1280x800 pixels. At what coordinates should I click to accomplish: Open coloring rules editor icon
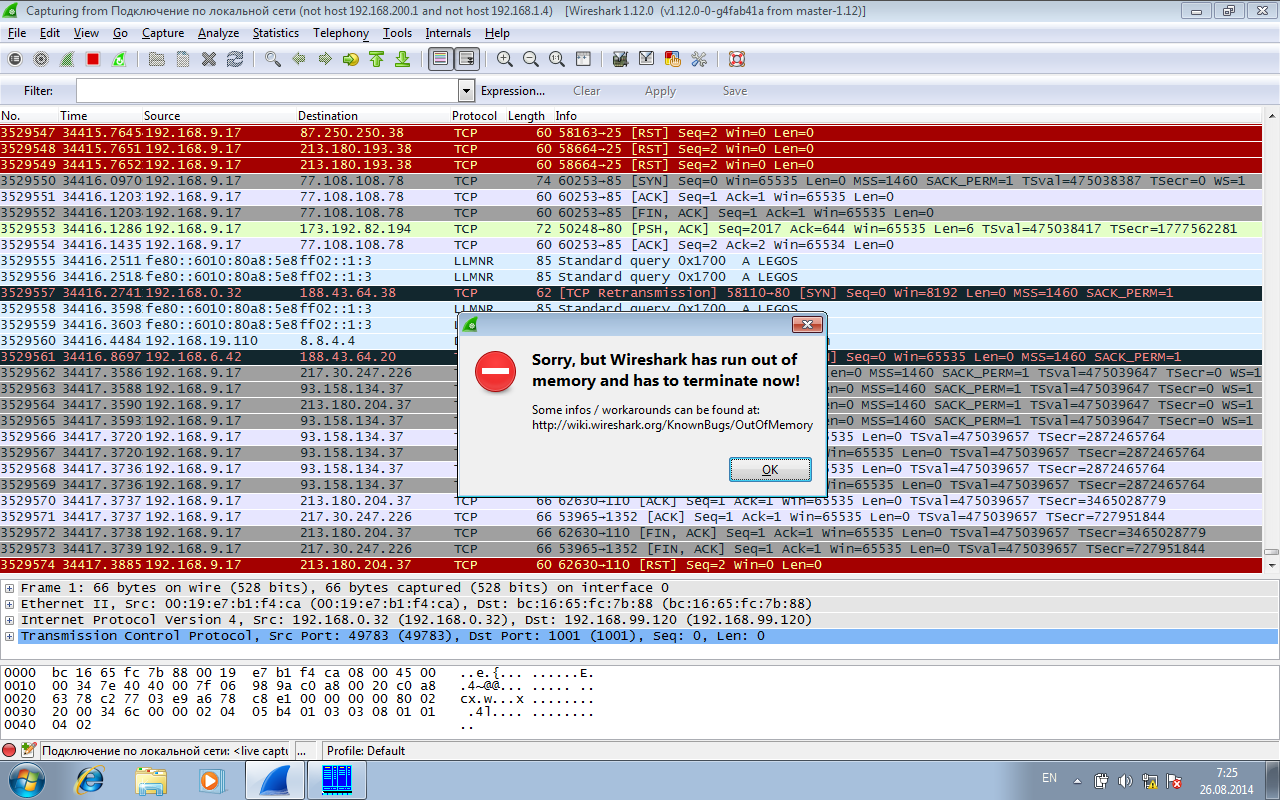click(x=673, y=59)
